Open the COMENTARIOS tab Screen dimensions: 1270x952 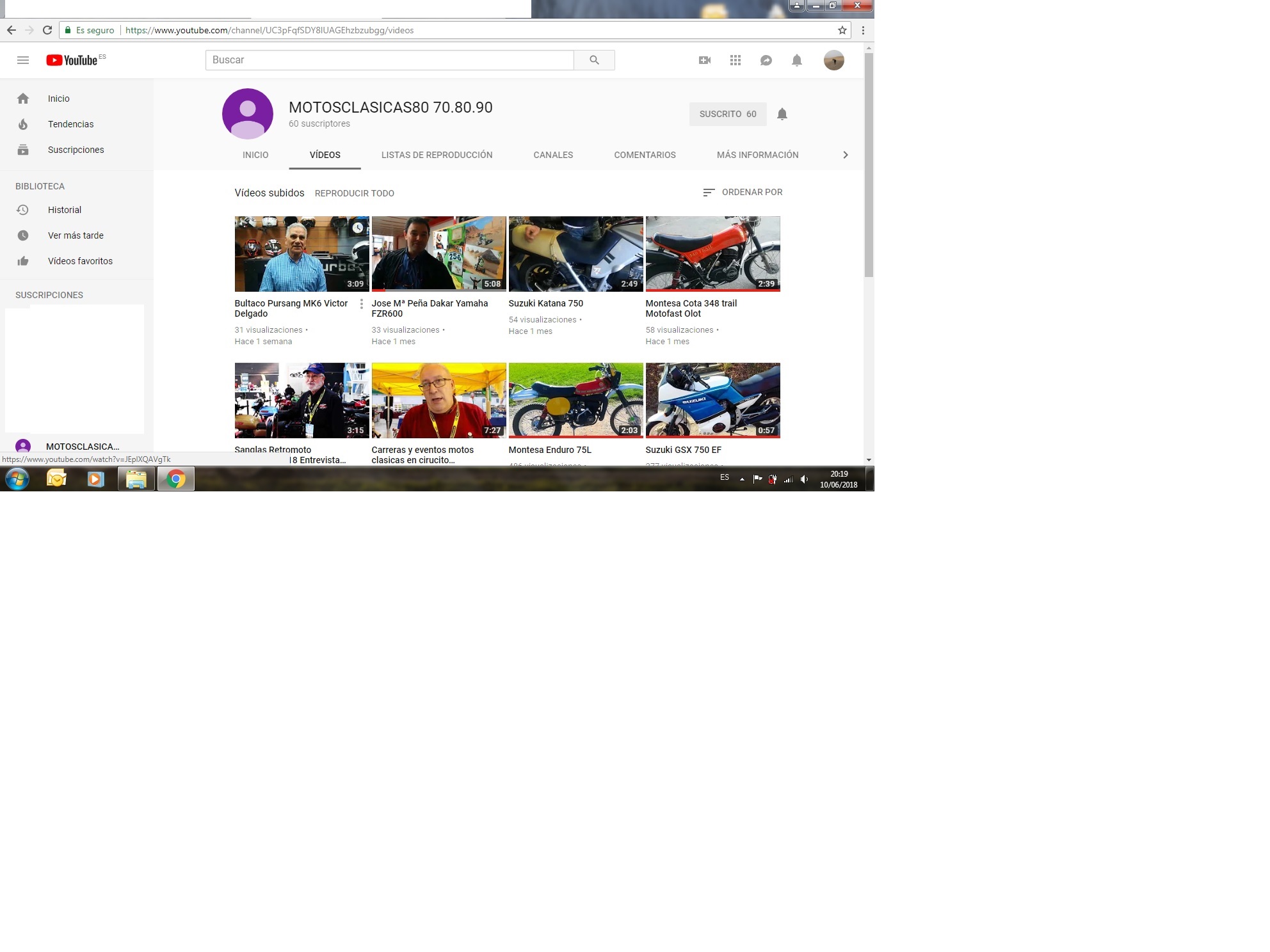point(645,155)
